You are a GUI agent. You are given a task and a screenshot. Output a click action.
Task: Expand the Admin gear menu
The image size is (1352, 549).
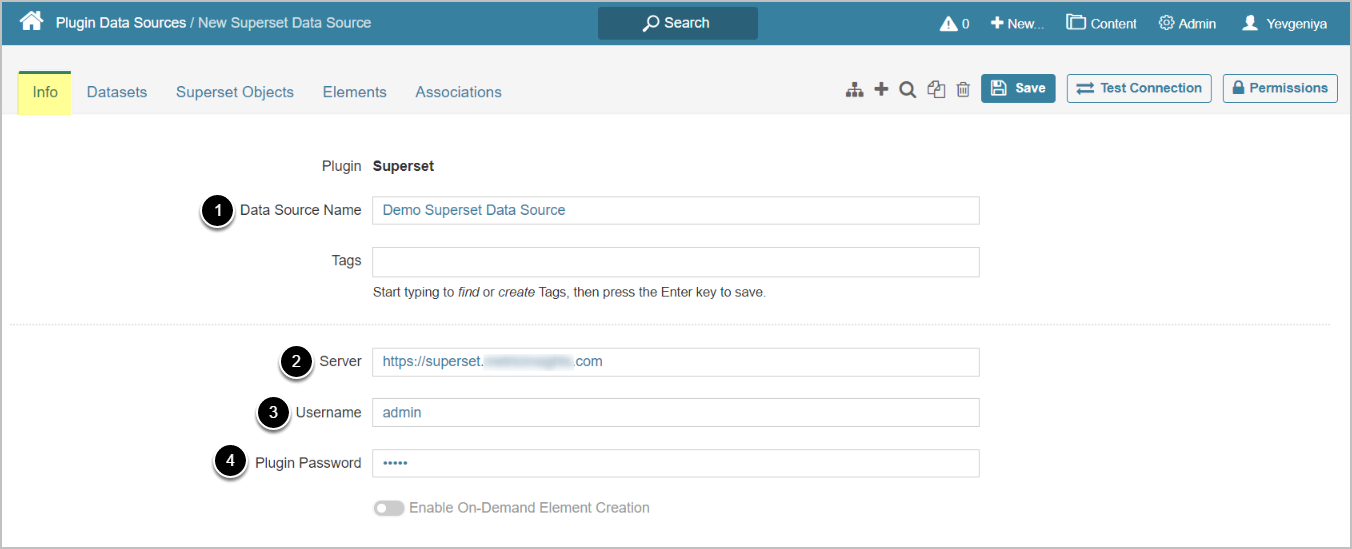click(x=1187, y=23)
